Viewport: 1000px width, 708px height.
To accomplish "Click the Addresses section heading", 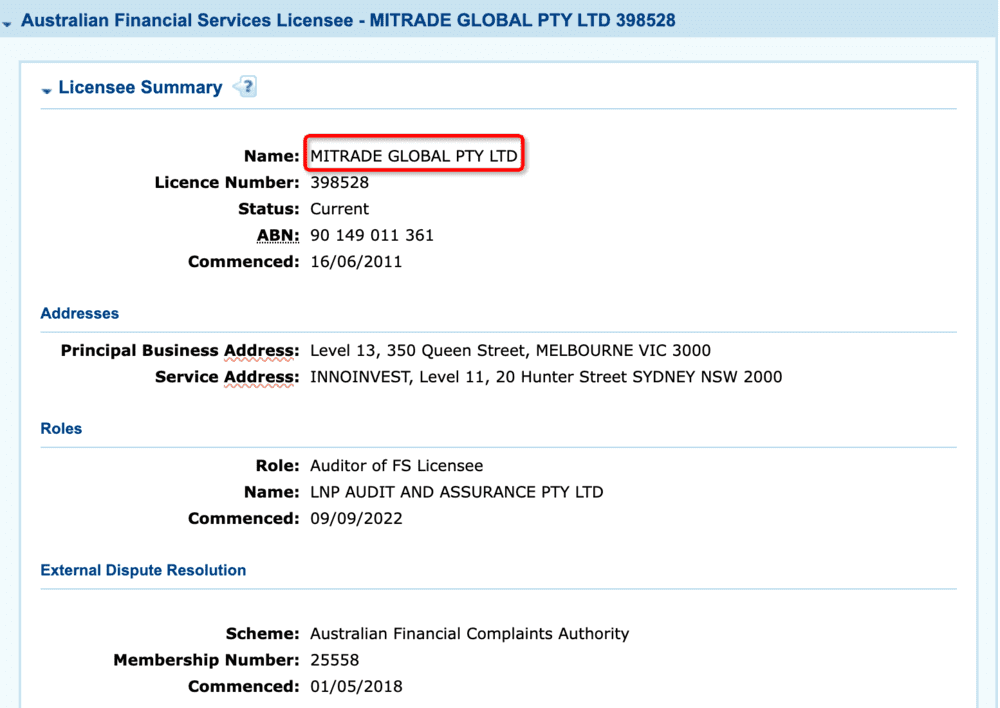I will tap(80, 313).
